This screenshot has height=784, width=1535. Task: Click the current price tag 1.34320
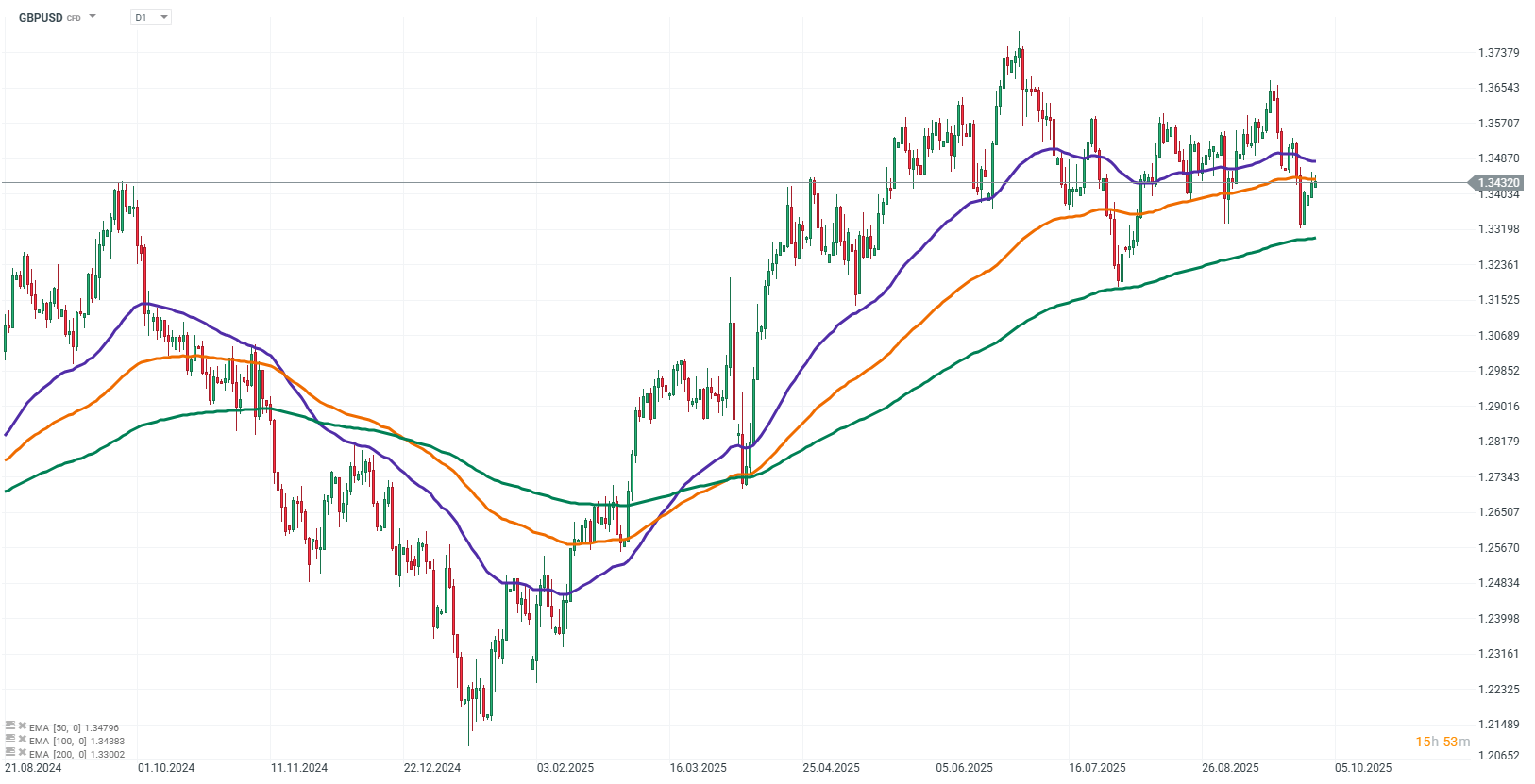coord(1496,183)
